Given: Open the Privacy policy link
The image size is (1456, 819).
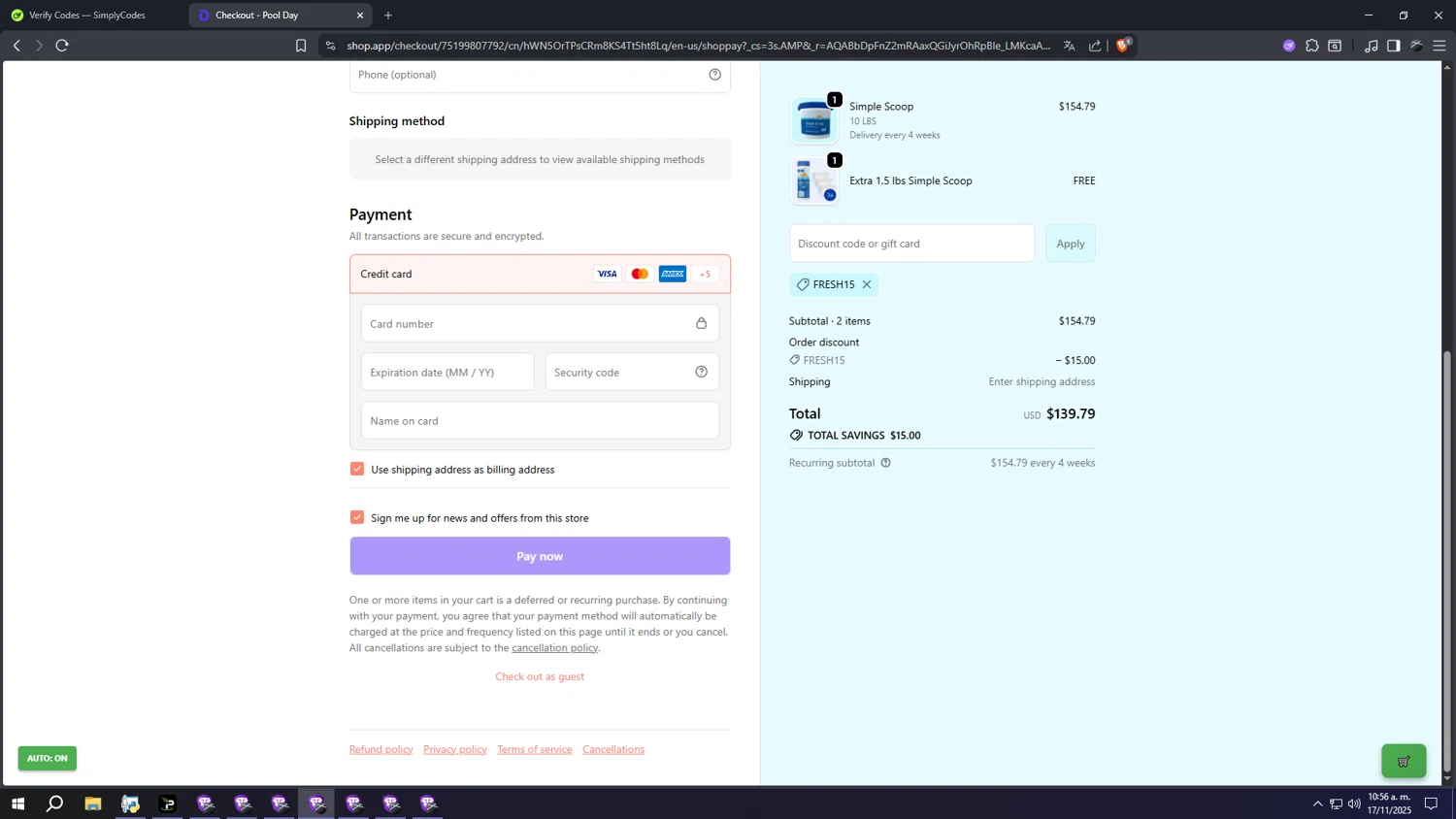Looking at the screenshot, I should coord(455,749).
